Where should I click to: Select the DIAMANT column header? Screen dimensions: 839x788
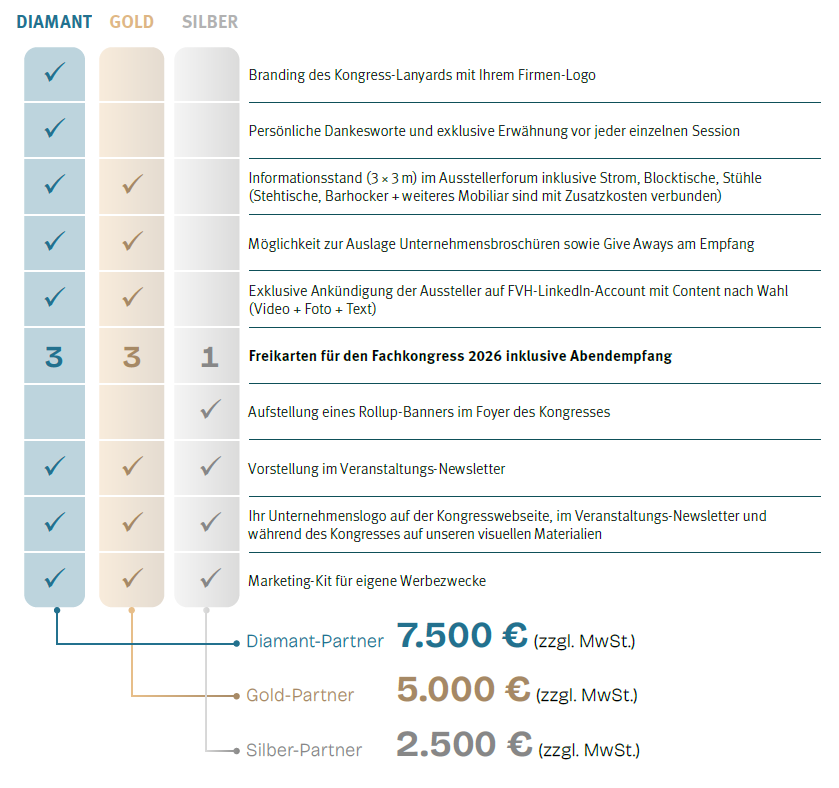pos(54,22)
